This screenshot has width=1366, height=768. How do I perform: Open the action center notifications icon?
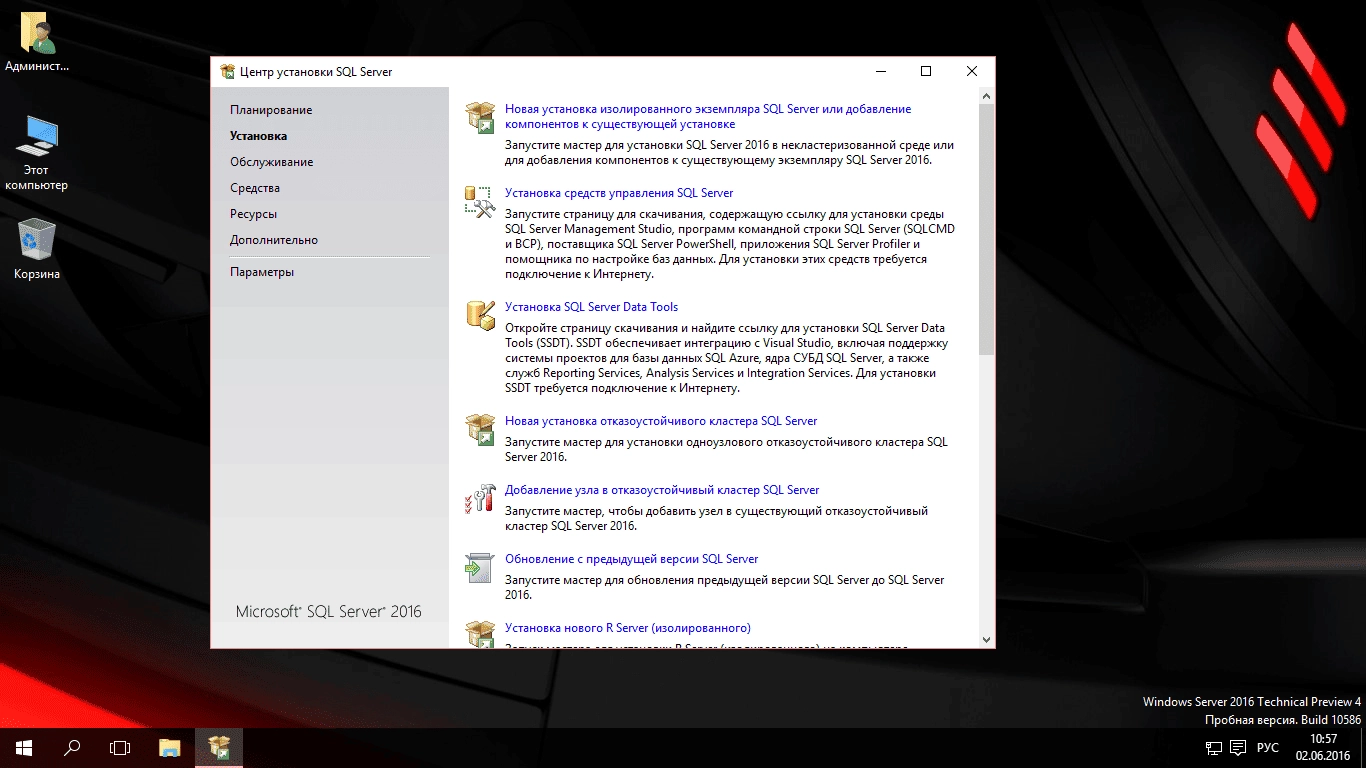(x=1238, y=748)
